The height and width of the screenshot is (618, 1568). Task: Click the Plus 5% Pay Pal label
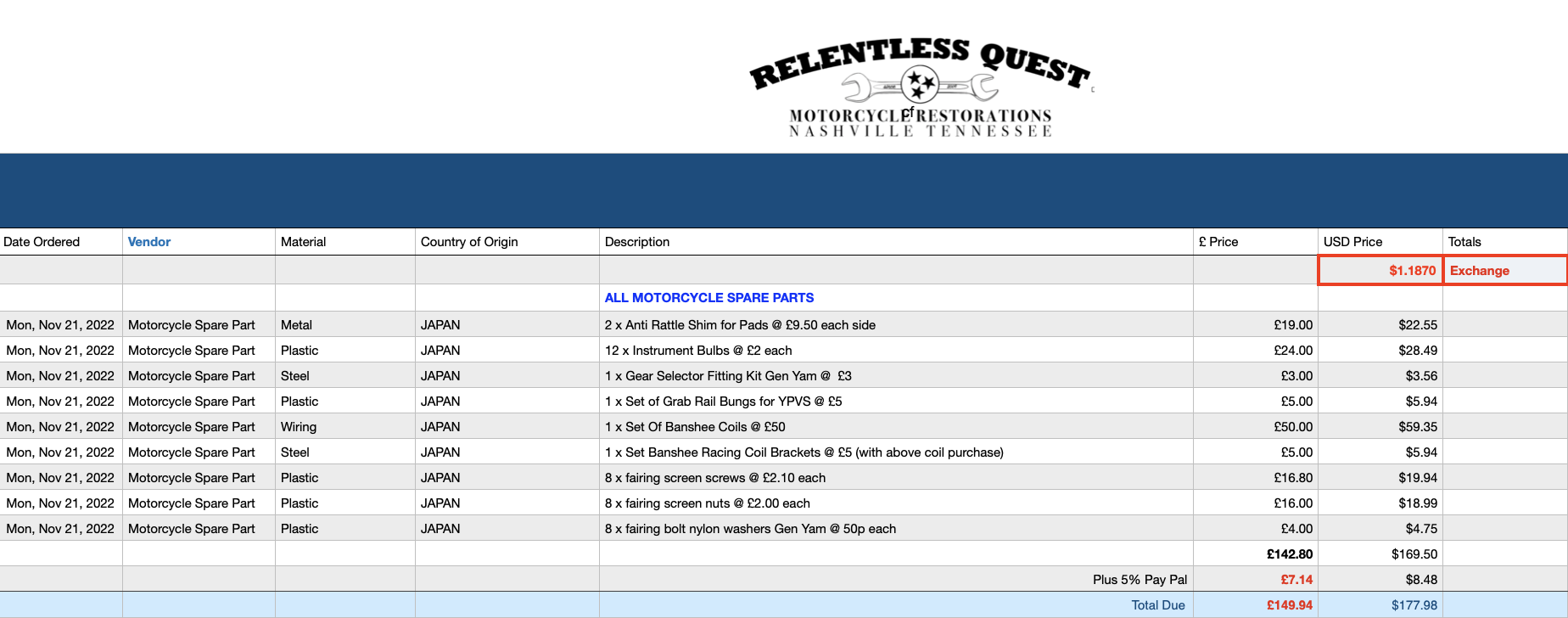1140,580
